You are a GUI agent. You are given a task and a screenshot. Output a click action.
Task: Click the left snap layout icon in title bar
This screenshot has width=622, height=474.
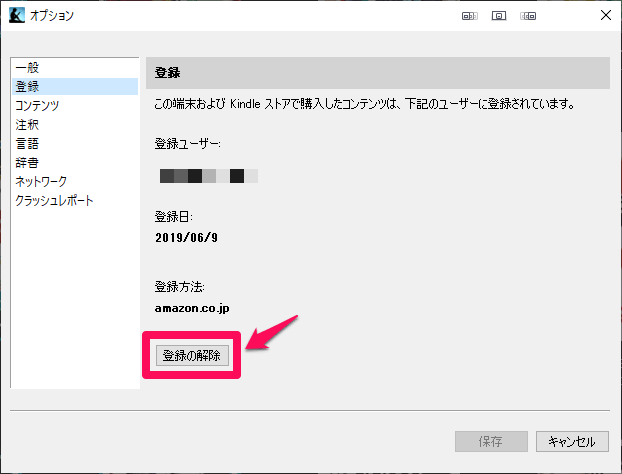[470, 16]
